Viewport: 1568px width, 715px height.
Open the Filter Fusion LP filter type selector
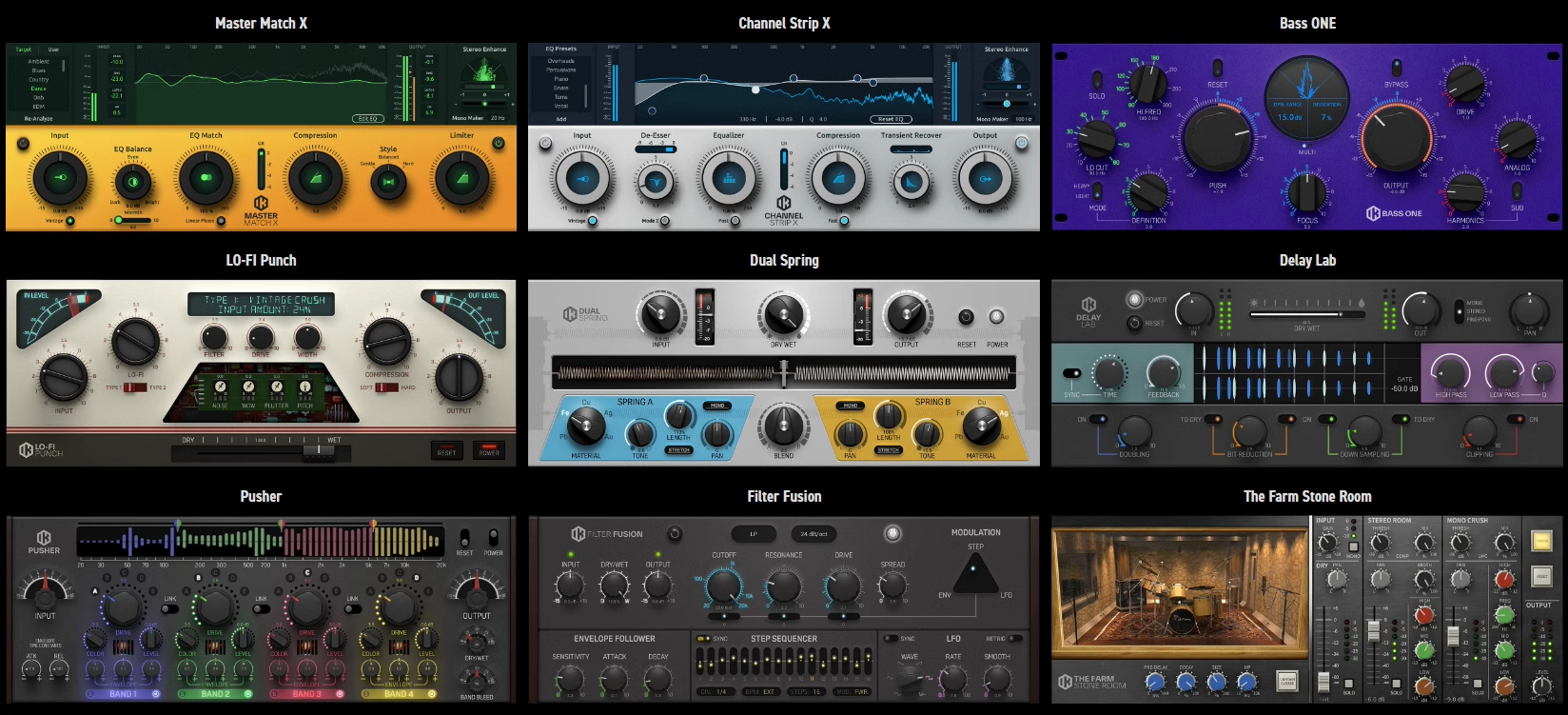[x=753, y=534]
